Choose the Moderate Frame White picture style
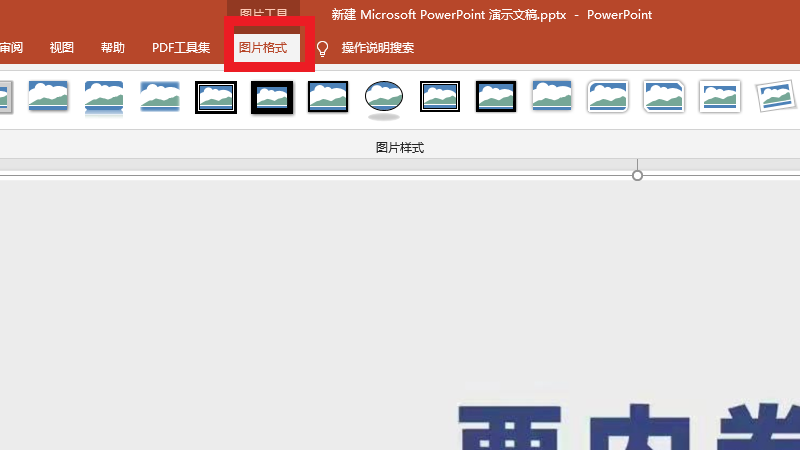The height and width of the screenshot is (450, 800). tap(719, 97)
